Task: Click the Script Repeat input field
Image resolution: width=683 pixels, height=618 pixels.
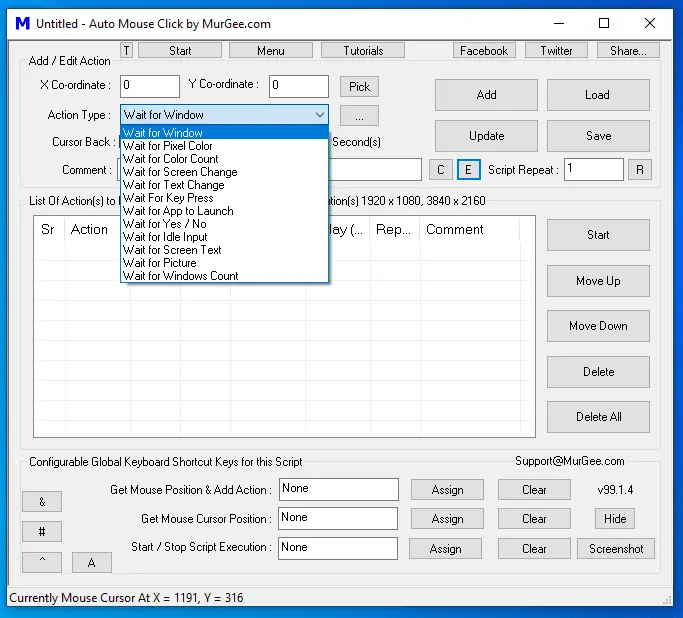Action: 594,169
